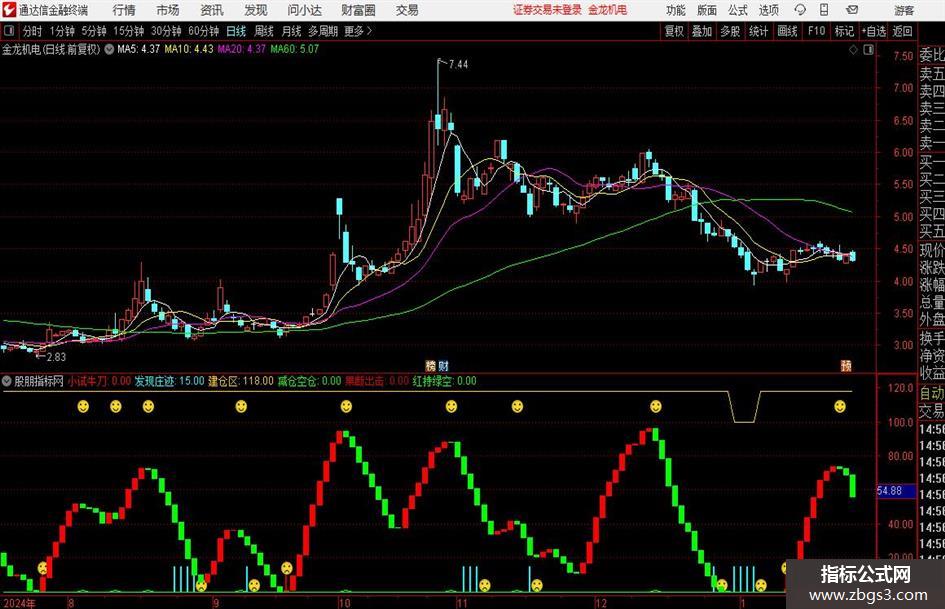Click the 预 forecast marker icon
The image size is (945, 609).
(846, 366)
